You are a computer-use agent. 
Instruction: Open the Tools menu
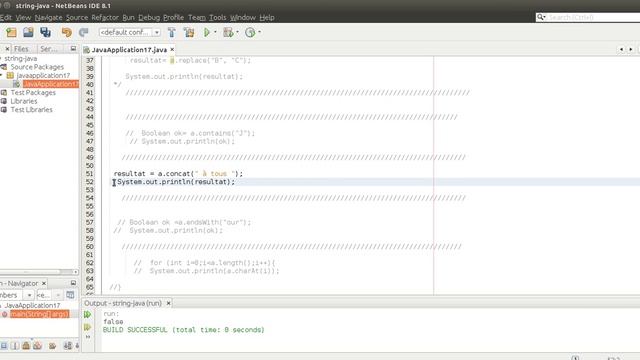[x=218, y=17]
